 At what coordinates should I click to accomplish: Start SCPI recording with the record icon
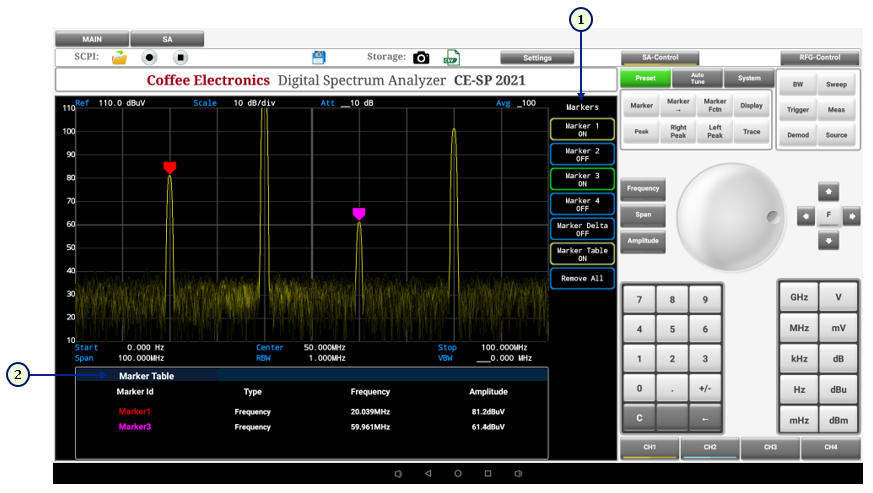tap(149, 58)
